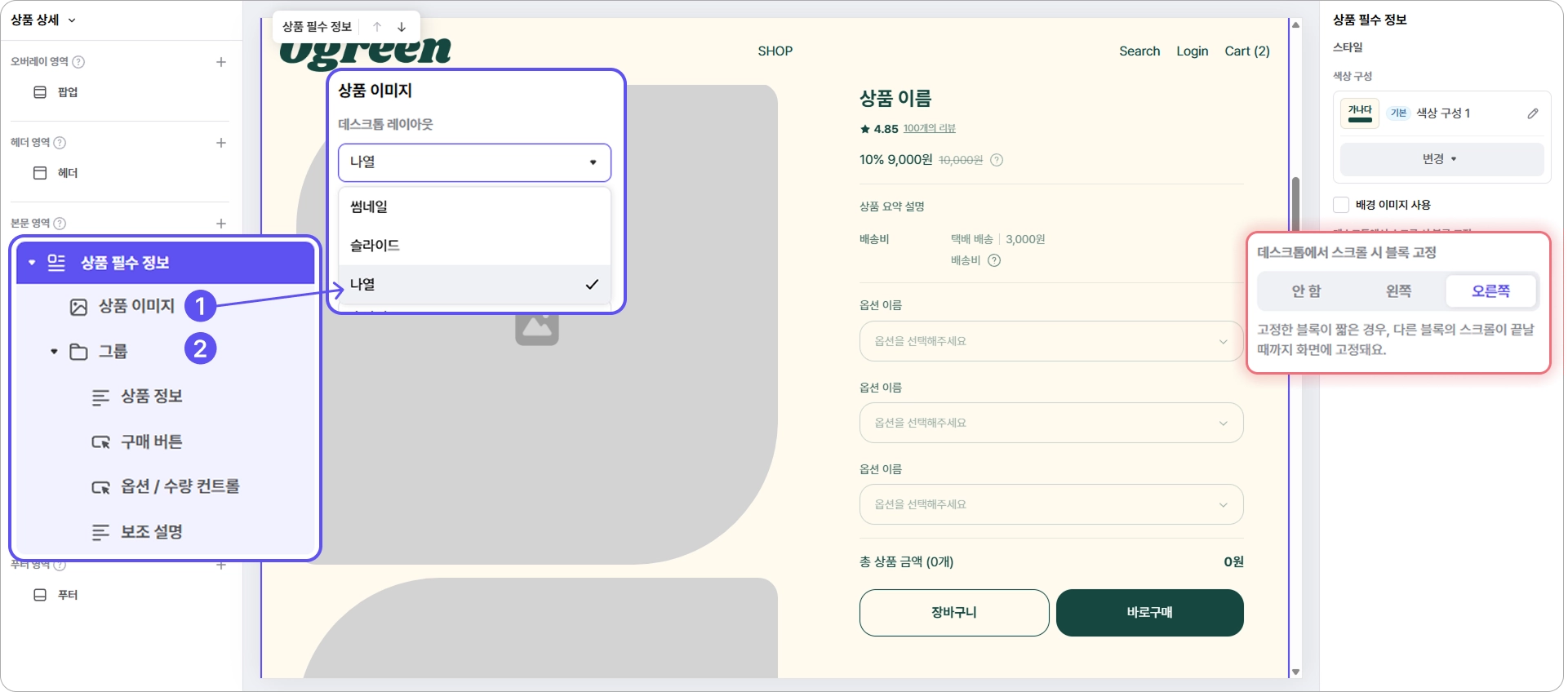Enable the 배경 이미지 사용 checkbox
Screen dimensions: 1568x692
[1341, 205]
